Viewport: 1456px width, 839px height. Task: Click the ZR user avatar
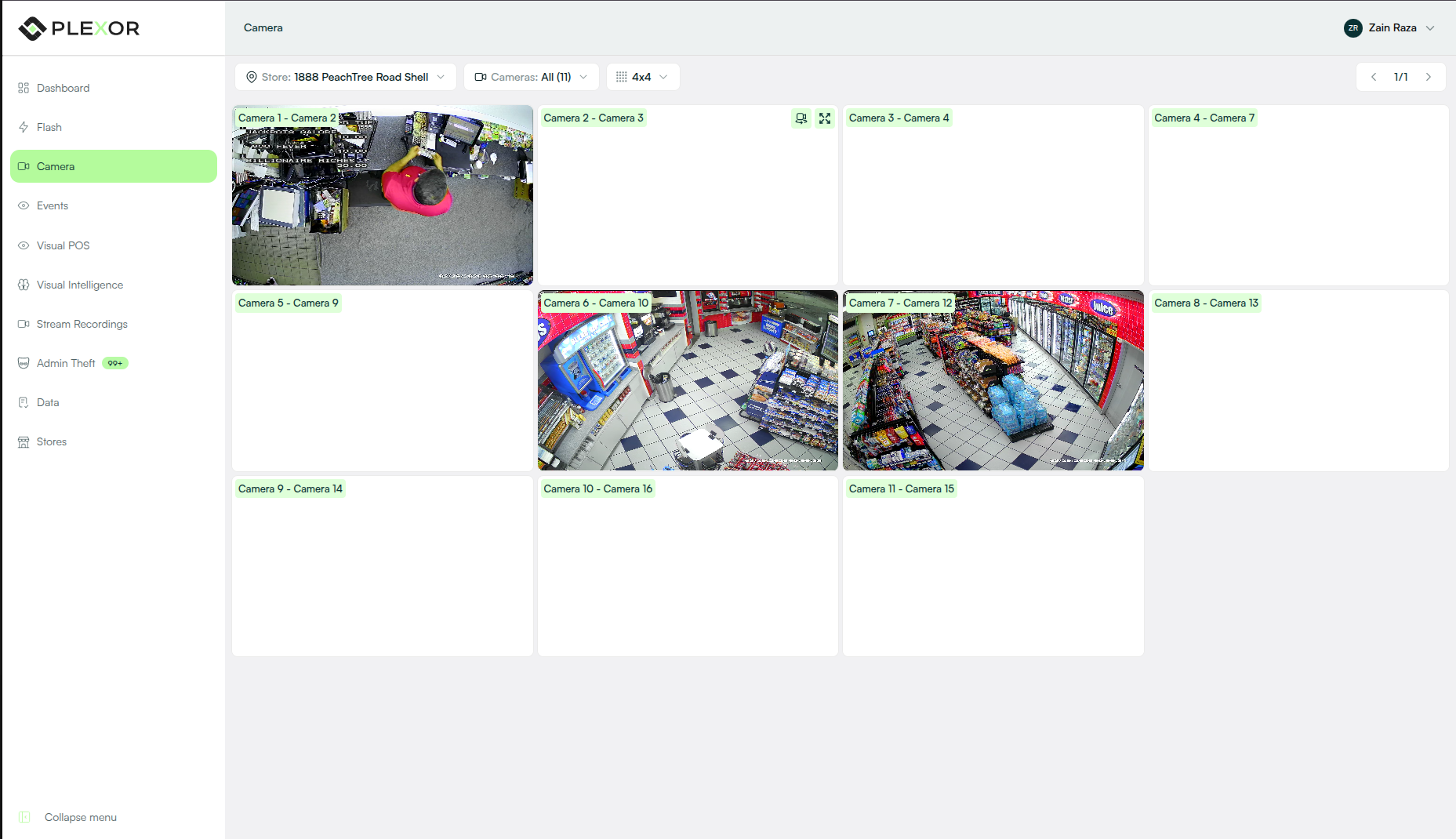1353,28
